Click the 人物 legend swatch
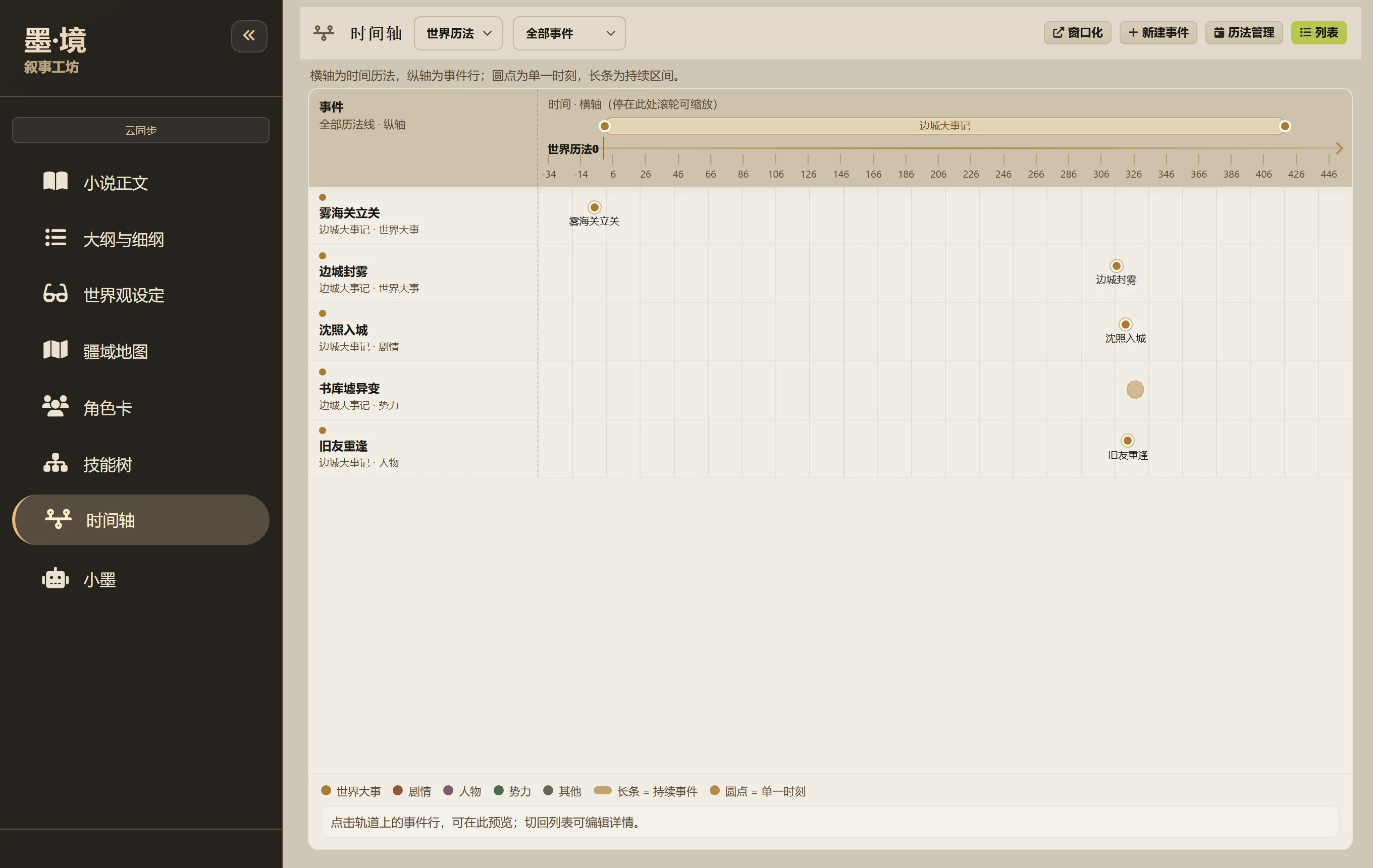This screenshot has width=1373, height=868. click(448, 790)
